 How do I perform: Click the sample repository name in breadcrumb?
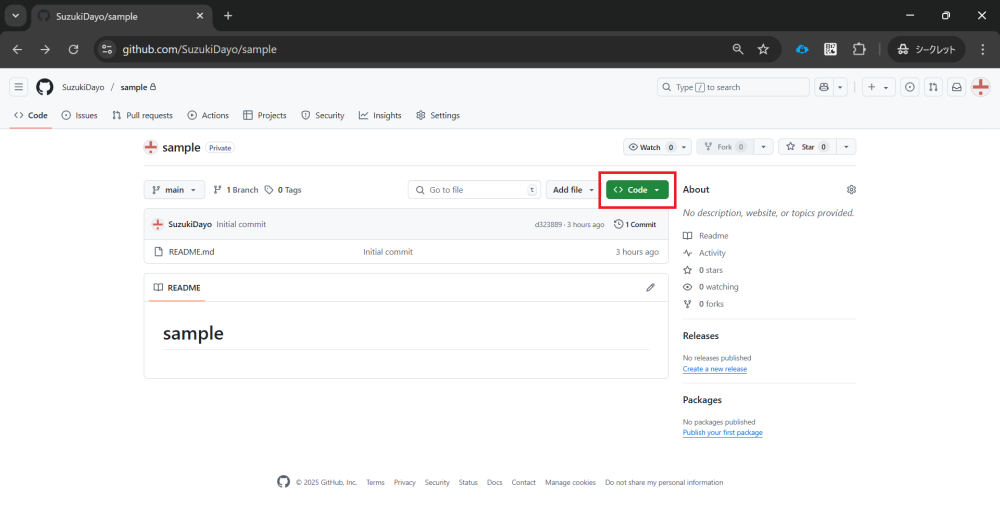(134, 87)
